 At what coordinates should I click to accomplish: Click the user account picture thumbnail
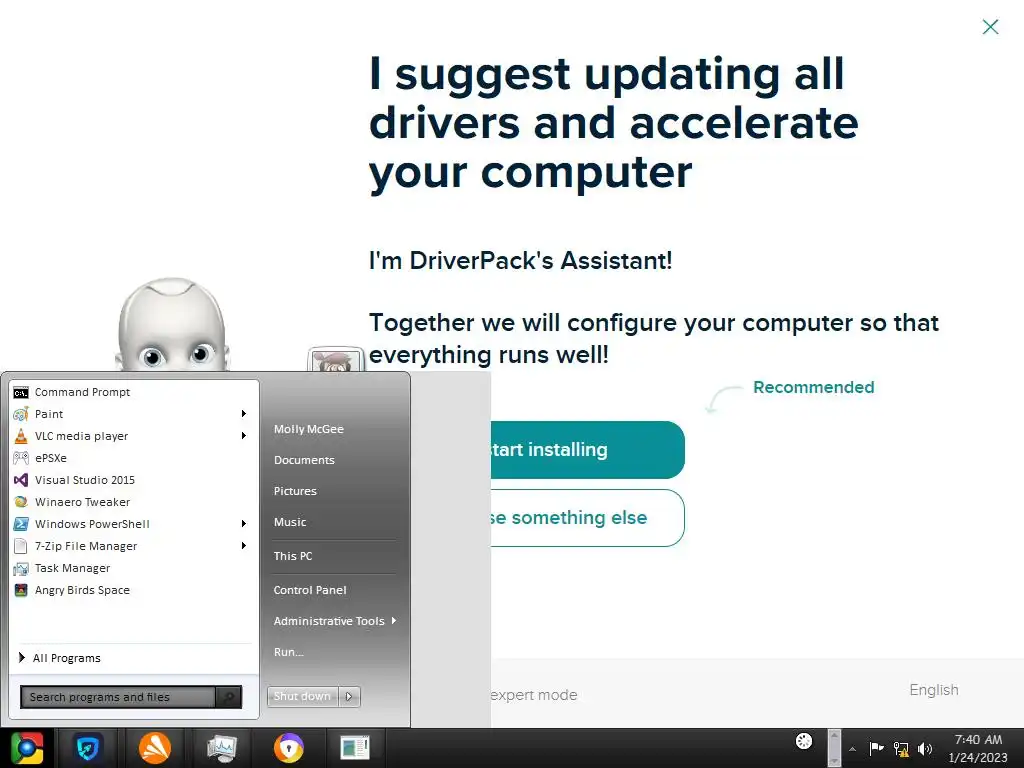tap(336, 360)
